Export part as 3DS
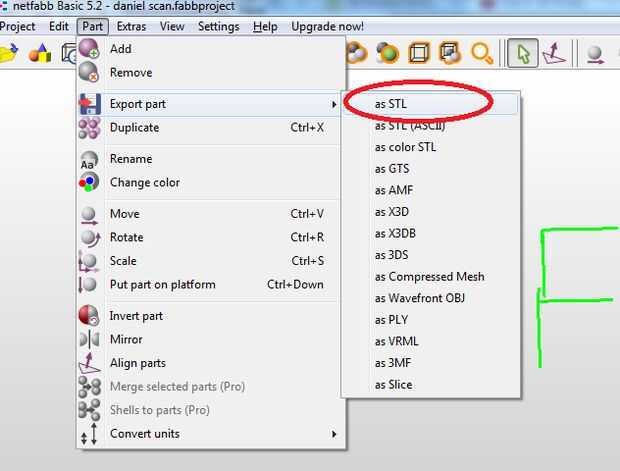This screenshot has width=620, height=471. pos(431,255)
